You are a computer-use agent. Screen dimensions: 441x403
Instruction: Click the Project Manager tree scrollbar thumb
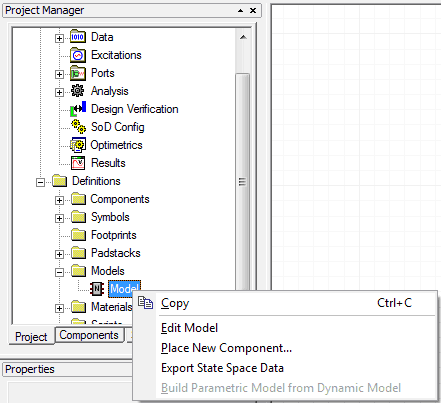(x=242, y=182)
